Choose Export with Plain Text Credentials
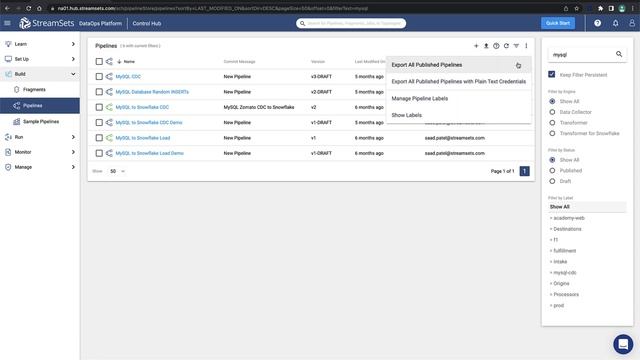The width and height of the screenshot is (640, 360). pyautogui.click(x=458, y=82)
